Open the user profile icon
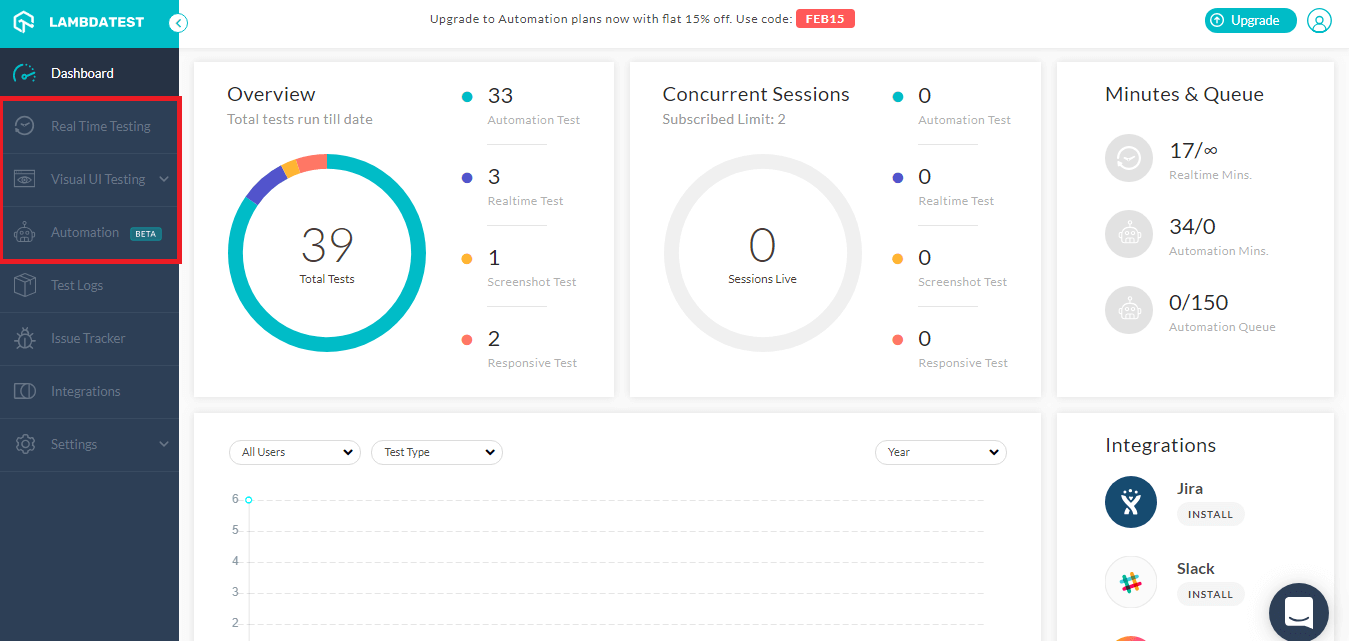The image size is (1349, 641). (1319, 20)
